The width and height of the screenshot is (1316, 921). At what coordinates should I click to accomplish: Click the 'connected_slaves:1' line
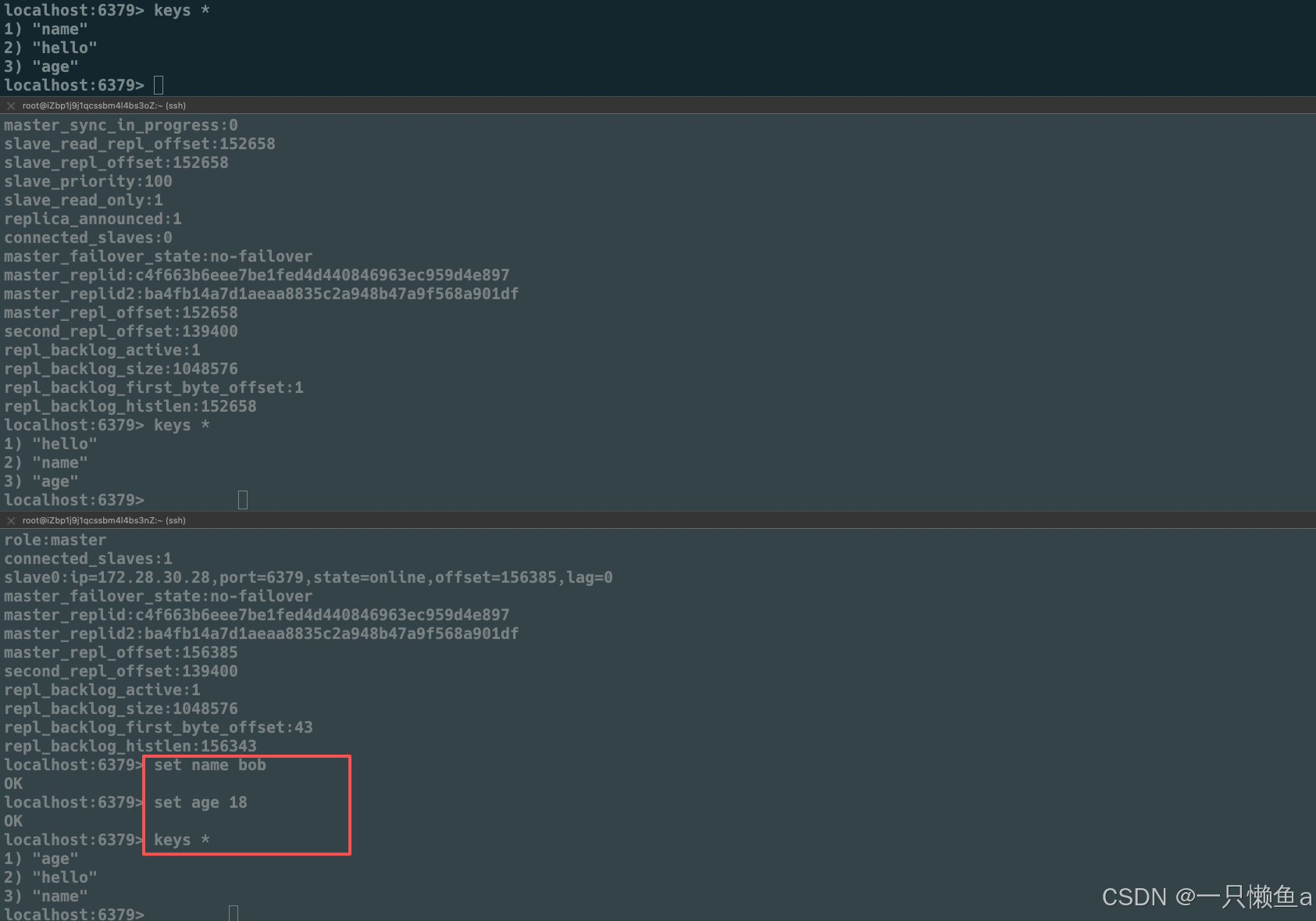(88, 559)
